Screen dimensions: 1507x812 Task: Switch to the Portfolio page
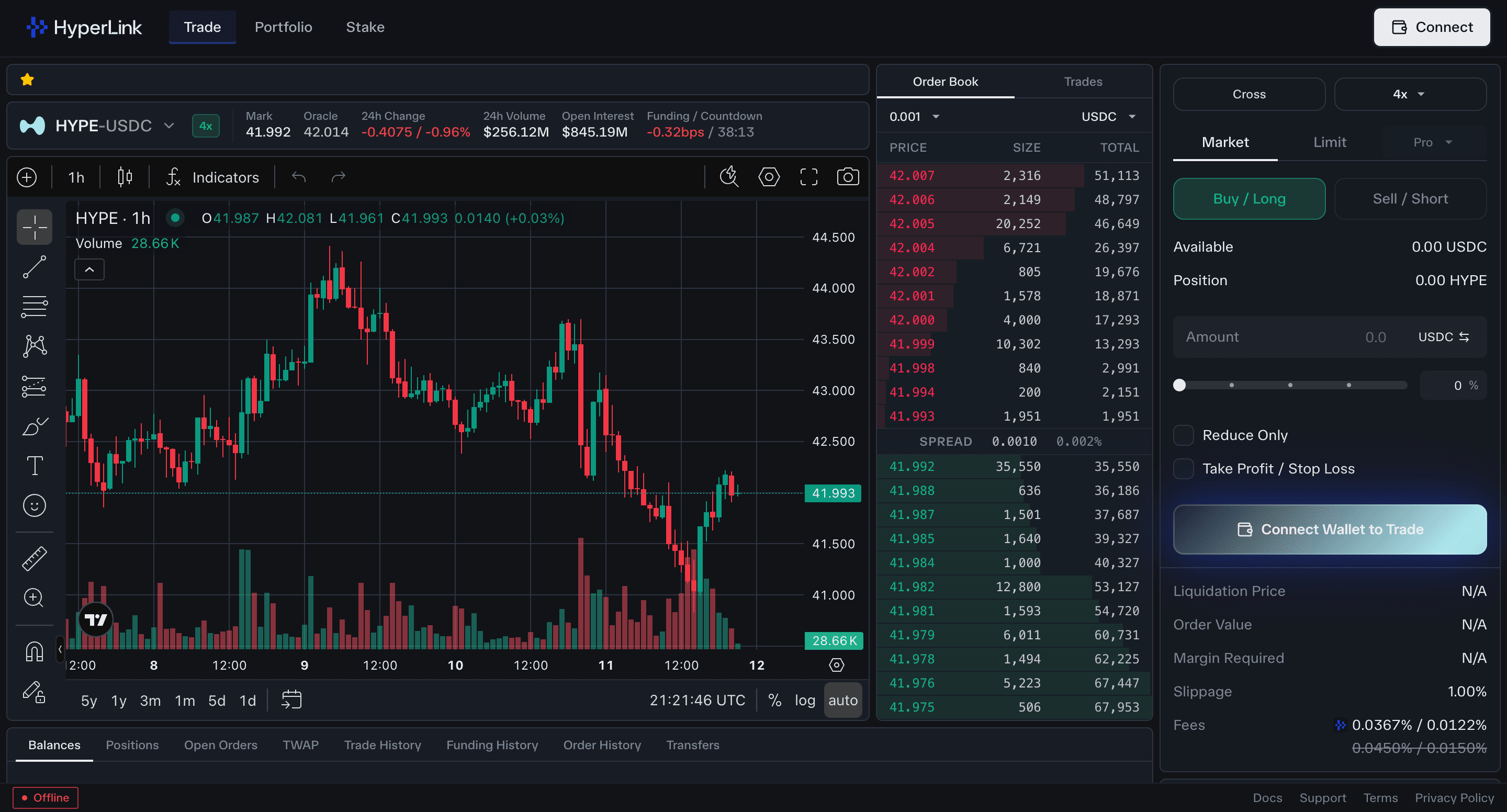[283, 27]
